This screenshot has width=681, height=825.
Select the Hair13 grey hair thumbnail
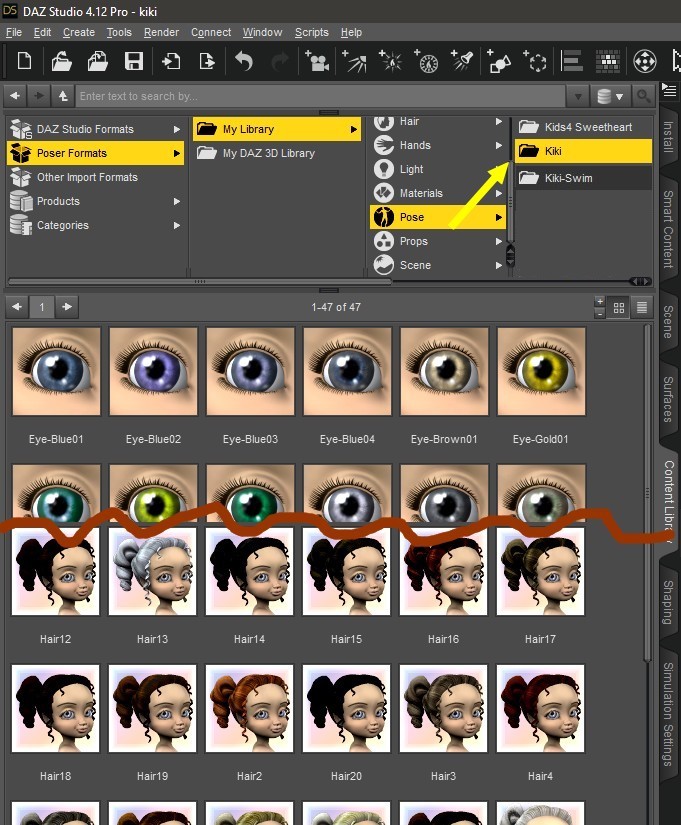(x=153, y=571)
